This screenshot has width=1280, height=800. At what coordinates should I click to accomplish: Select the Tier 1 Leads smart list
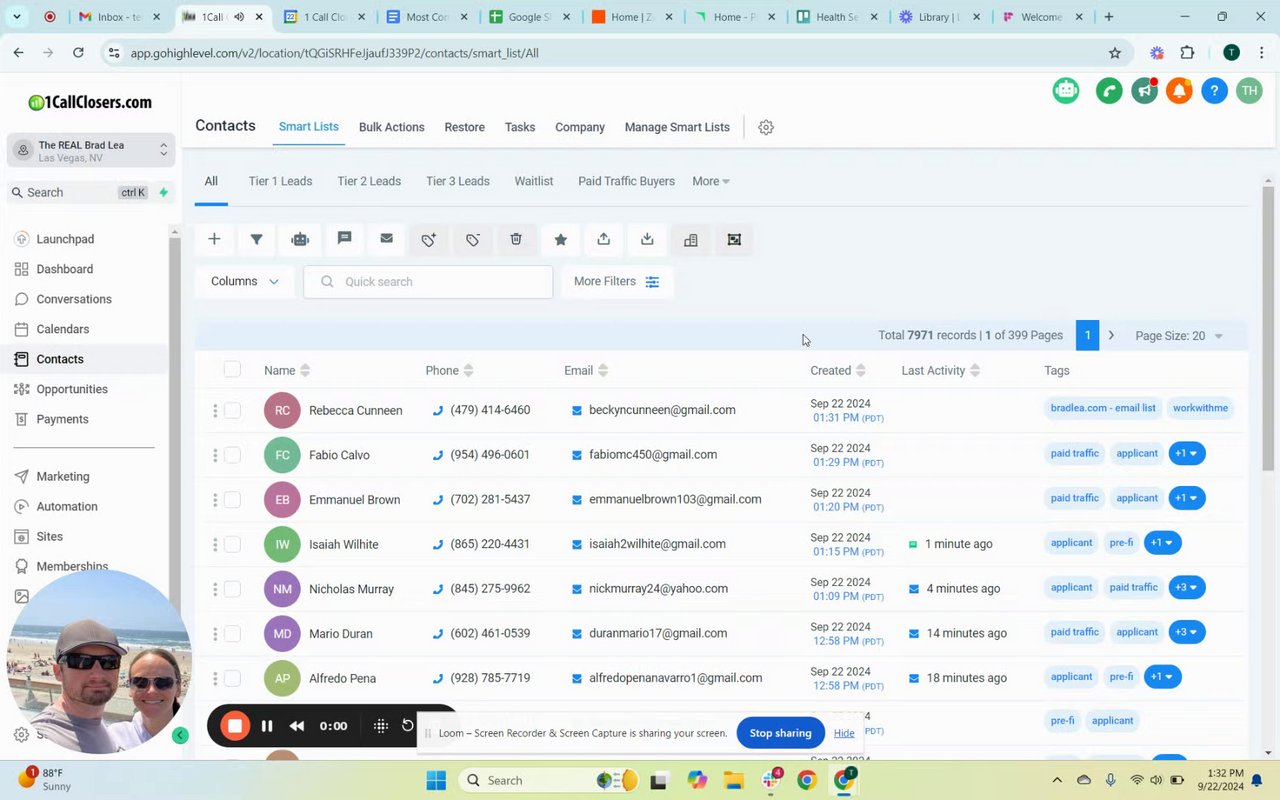coord(280,181)
